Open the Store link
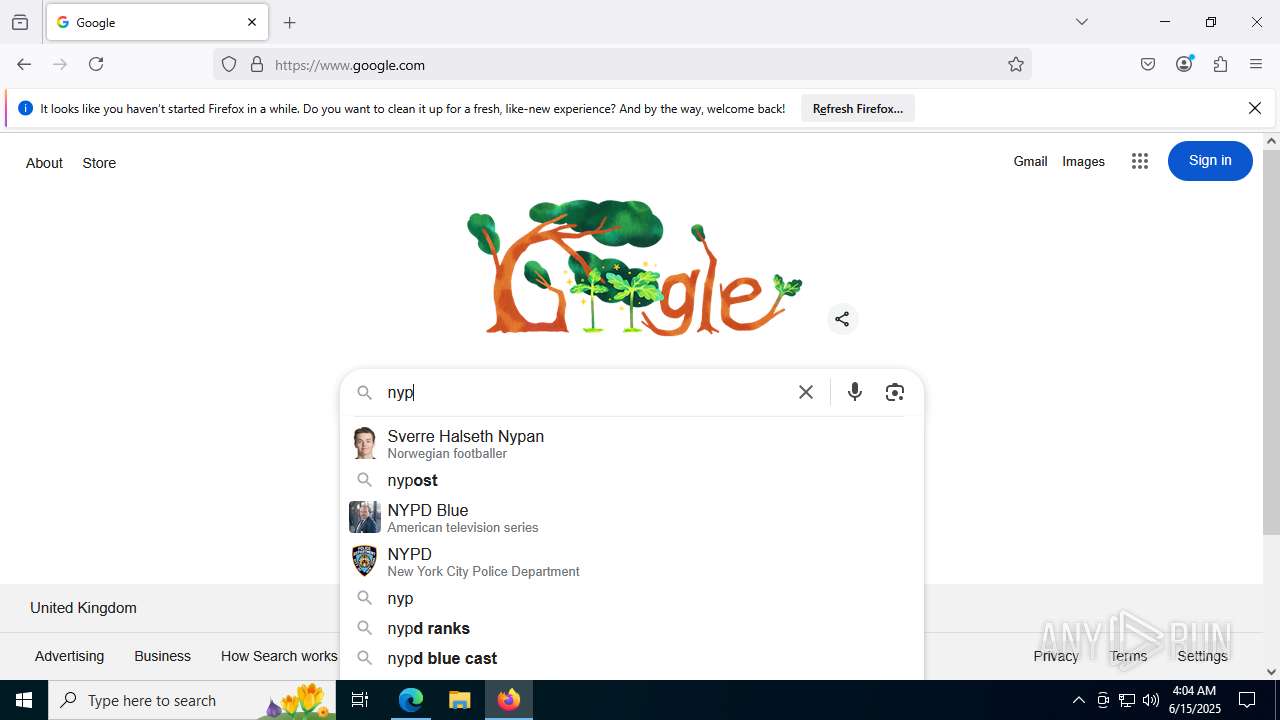Viewport: 1280px width, 720px height. (x=99, y=163)
